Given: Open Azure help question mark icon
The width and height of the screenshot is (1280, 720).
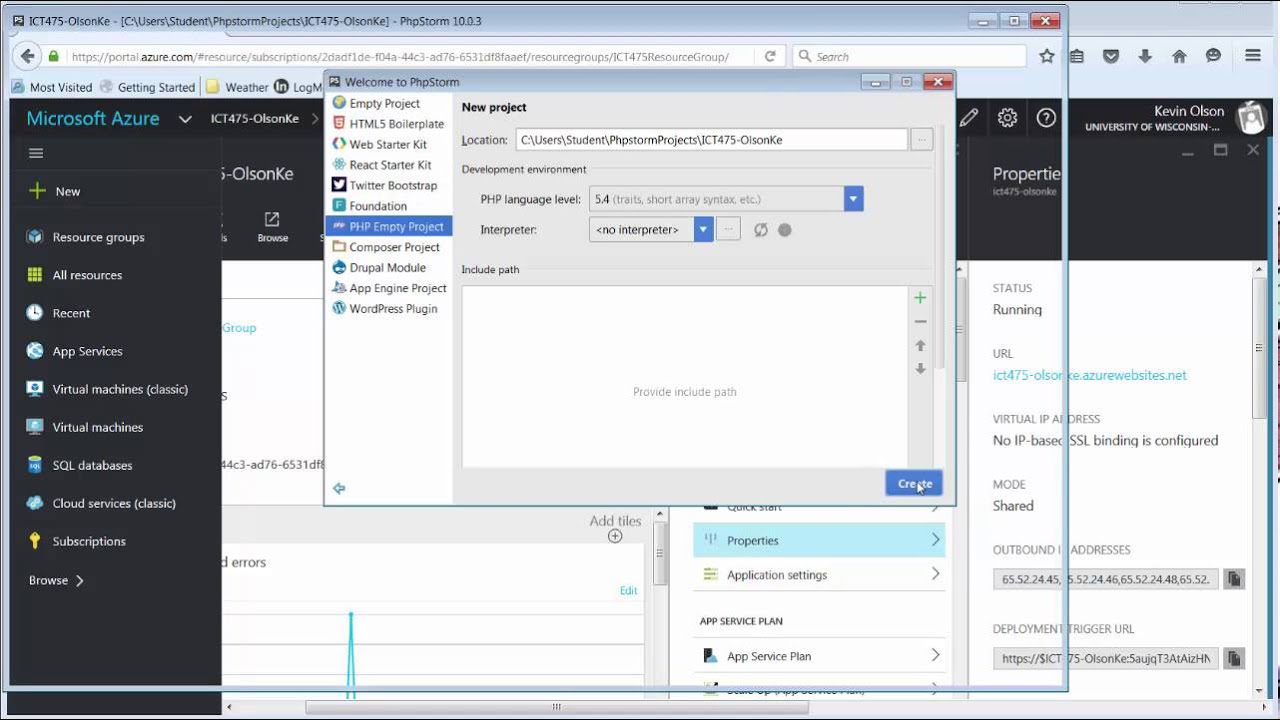Looking at the screenshot, I should pos(1046,118).
